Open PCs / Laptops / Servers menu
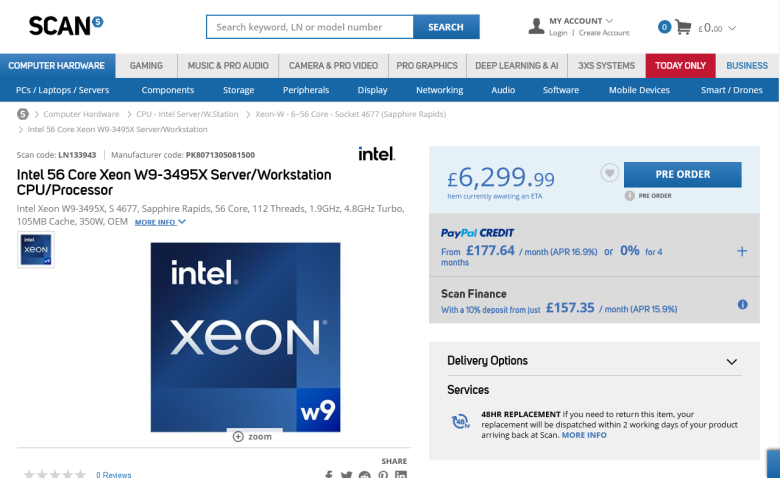780x478 pixels. [63, 90]
